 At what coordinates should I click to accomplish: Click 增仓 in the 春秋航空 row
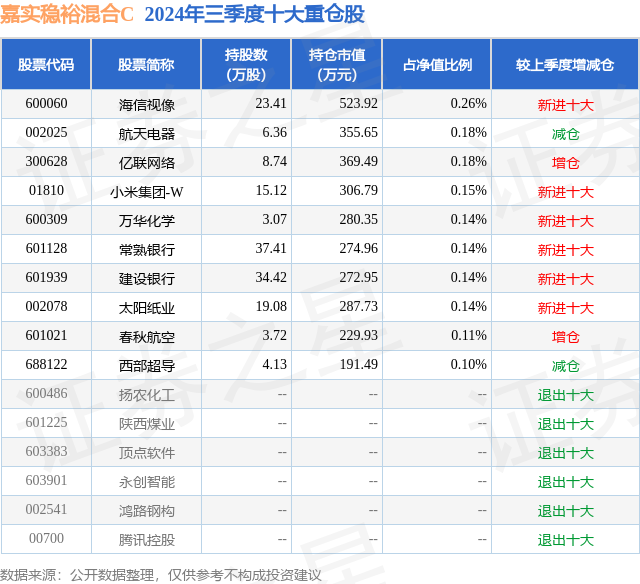tap(565, 337)
